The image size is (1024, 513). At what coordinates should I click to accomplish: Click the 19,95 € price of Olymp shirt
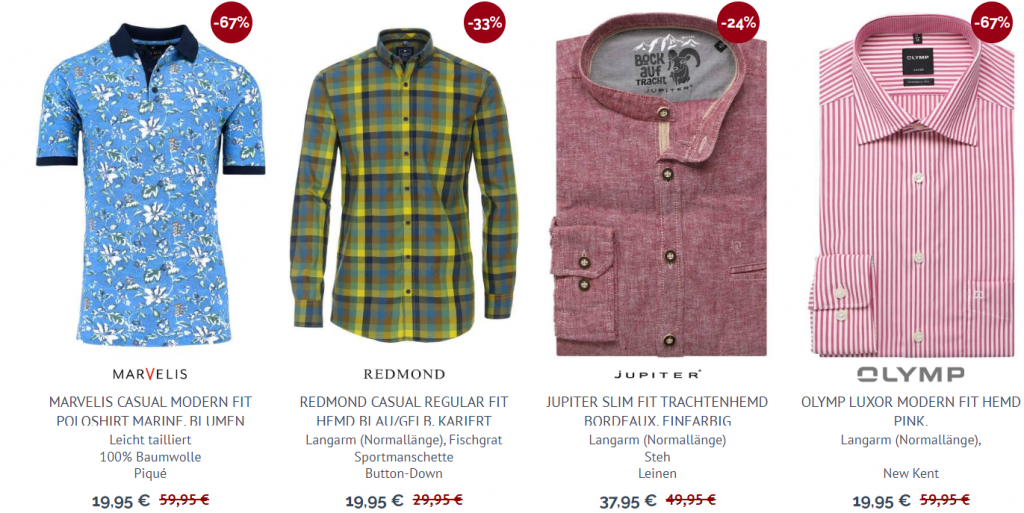coord(882,501)
